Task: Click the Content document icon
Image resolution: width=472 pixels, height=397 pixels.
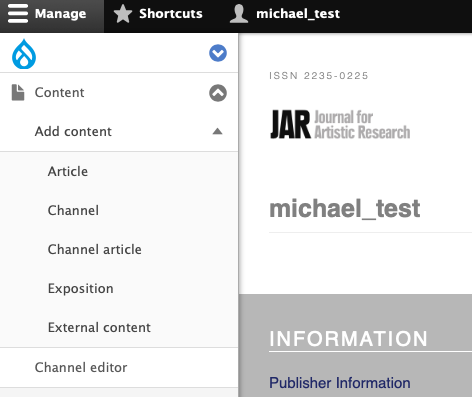Action: click(x=18, y=92)
